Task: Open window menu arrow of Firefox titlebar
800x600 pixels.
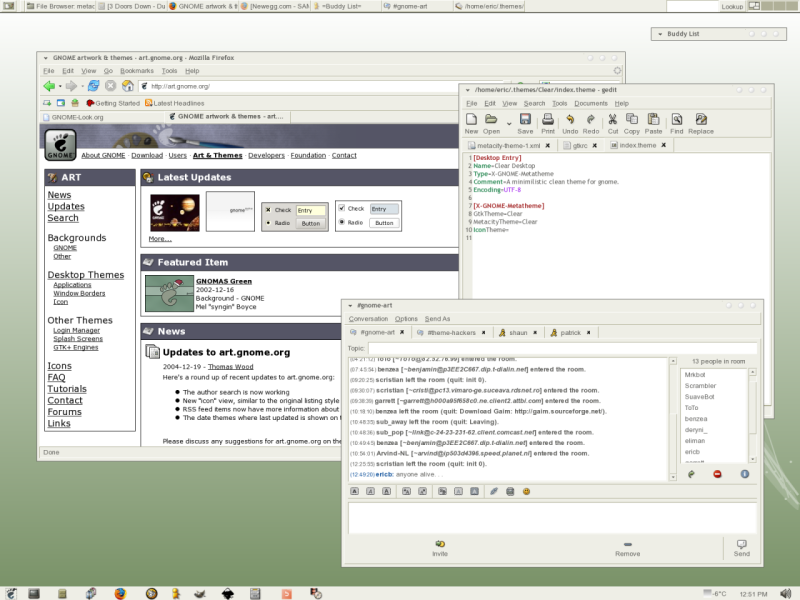Action: pos(45,58)
